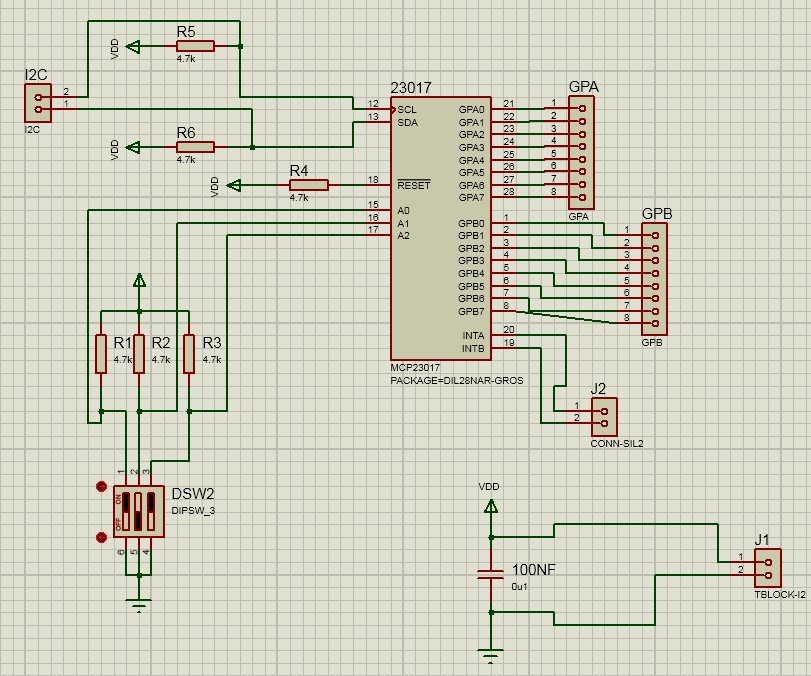811x676 pixels.
Task: Click VDD power arrow beside R5
Action: pos(133,47)
